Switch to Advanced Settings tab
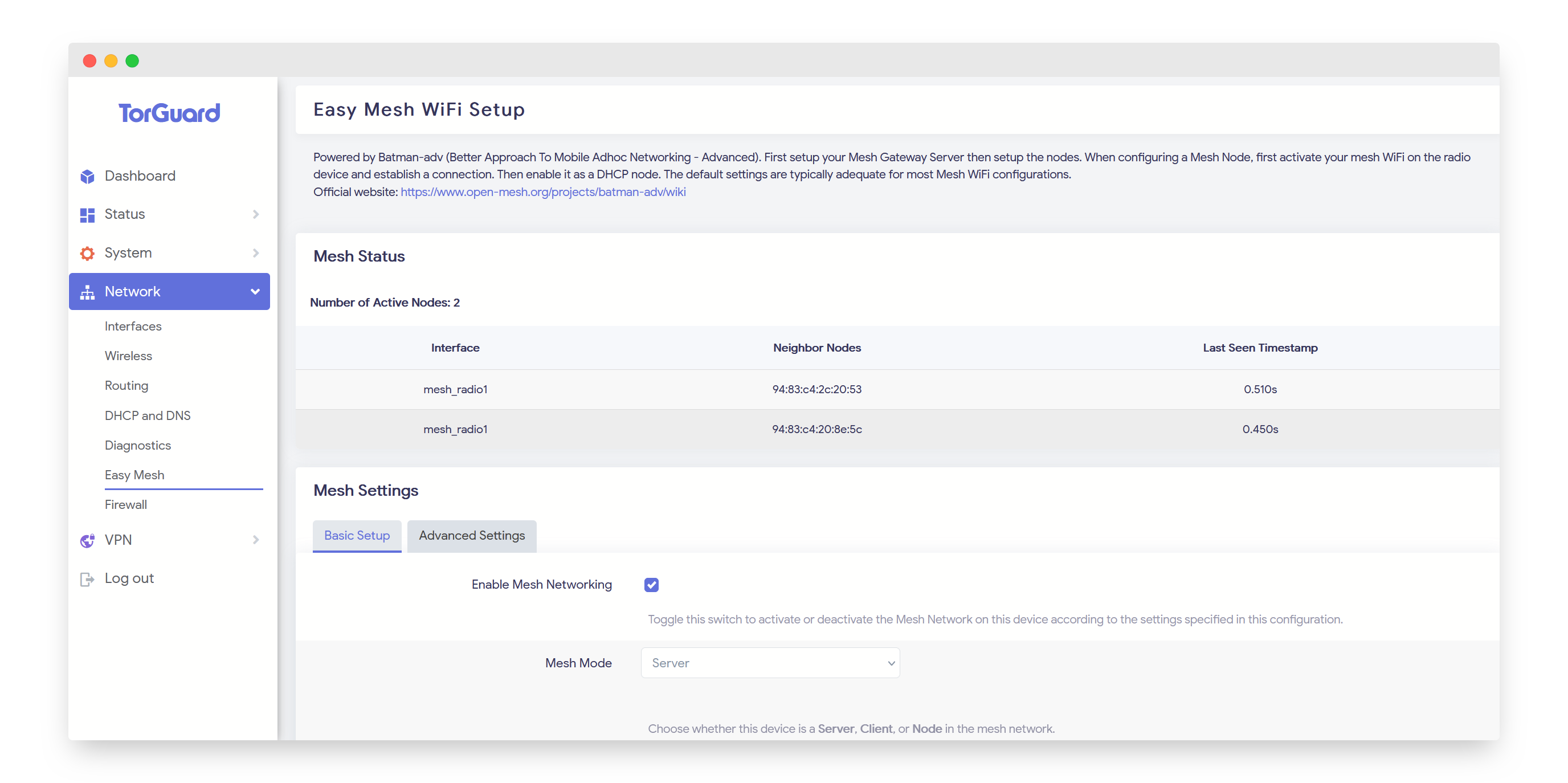The image size is (1568, 783). tap(472, 536)
